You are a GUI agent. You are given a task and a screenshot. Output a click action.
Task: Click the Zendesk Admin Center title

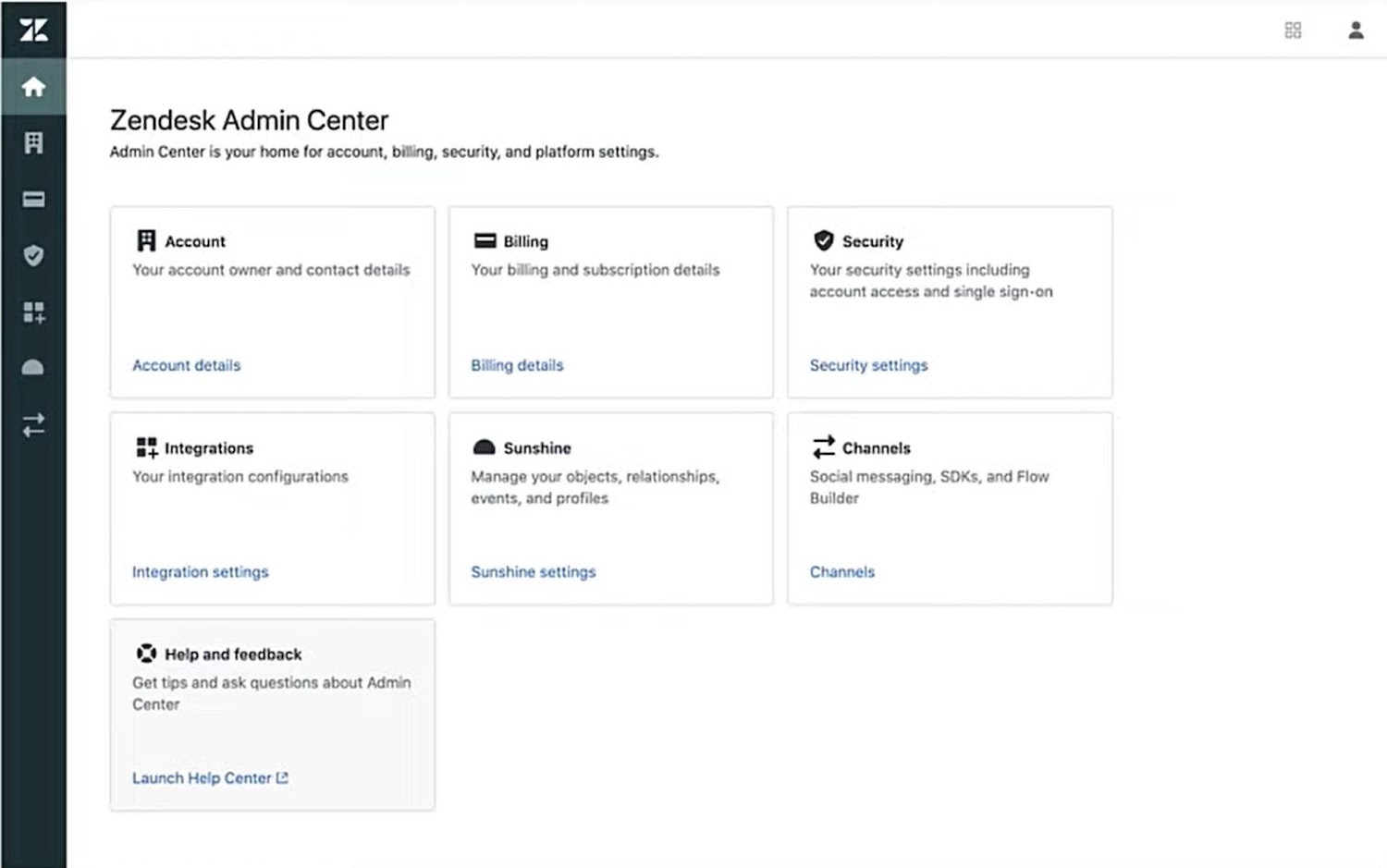(249, 120)
